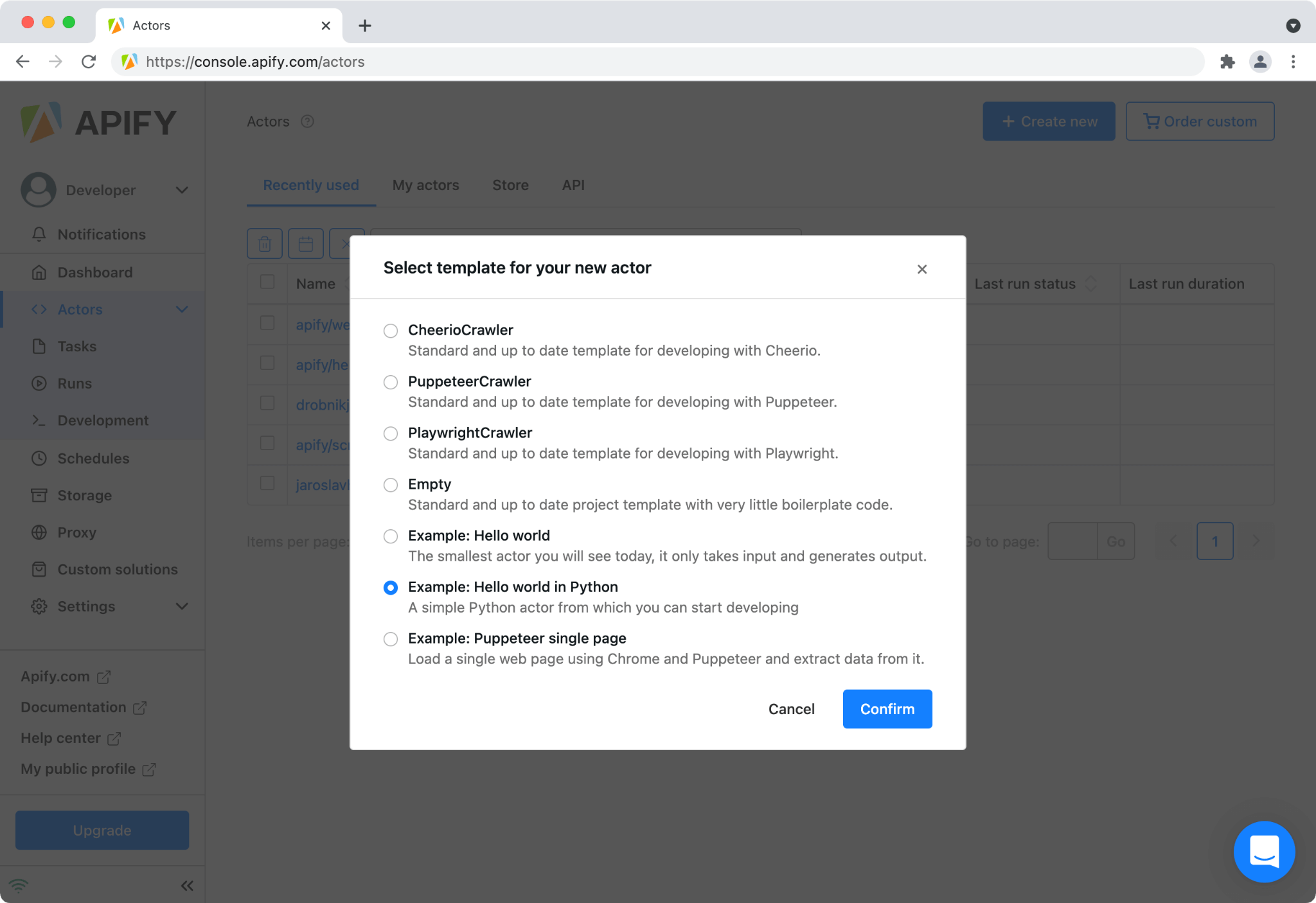Open browser extensions puzzle icon
The width and height of the screenshot is (1316, 903).
1227,62
